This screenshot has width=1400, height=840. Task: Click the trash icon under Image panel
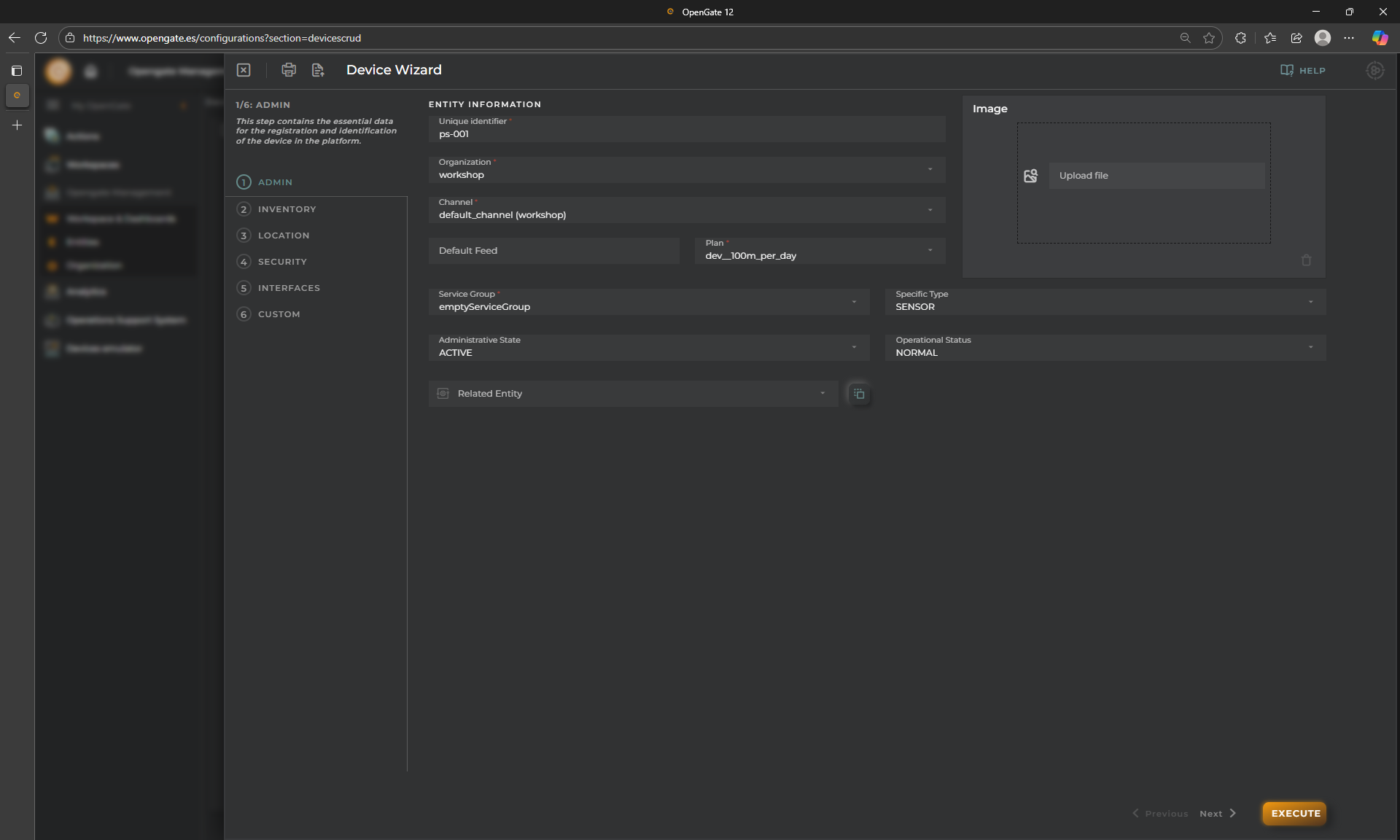tap(1306, 260)
